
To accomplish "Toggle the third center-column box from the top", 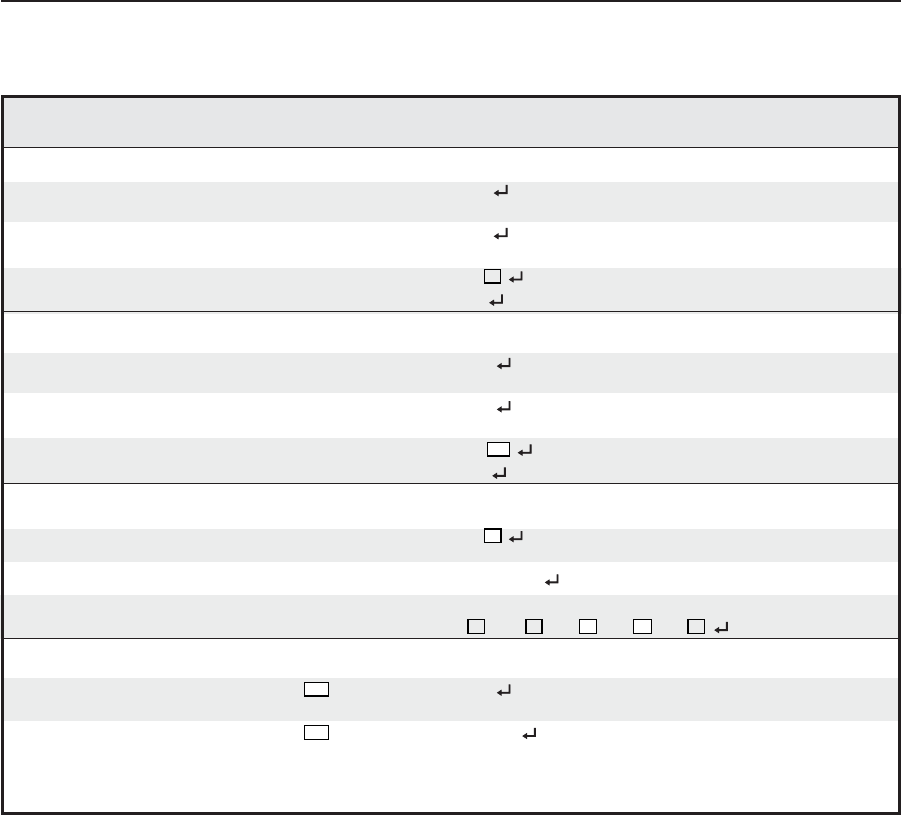I will [491, 538].
